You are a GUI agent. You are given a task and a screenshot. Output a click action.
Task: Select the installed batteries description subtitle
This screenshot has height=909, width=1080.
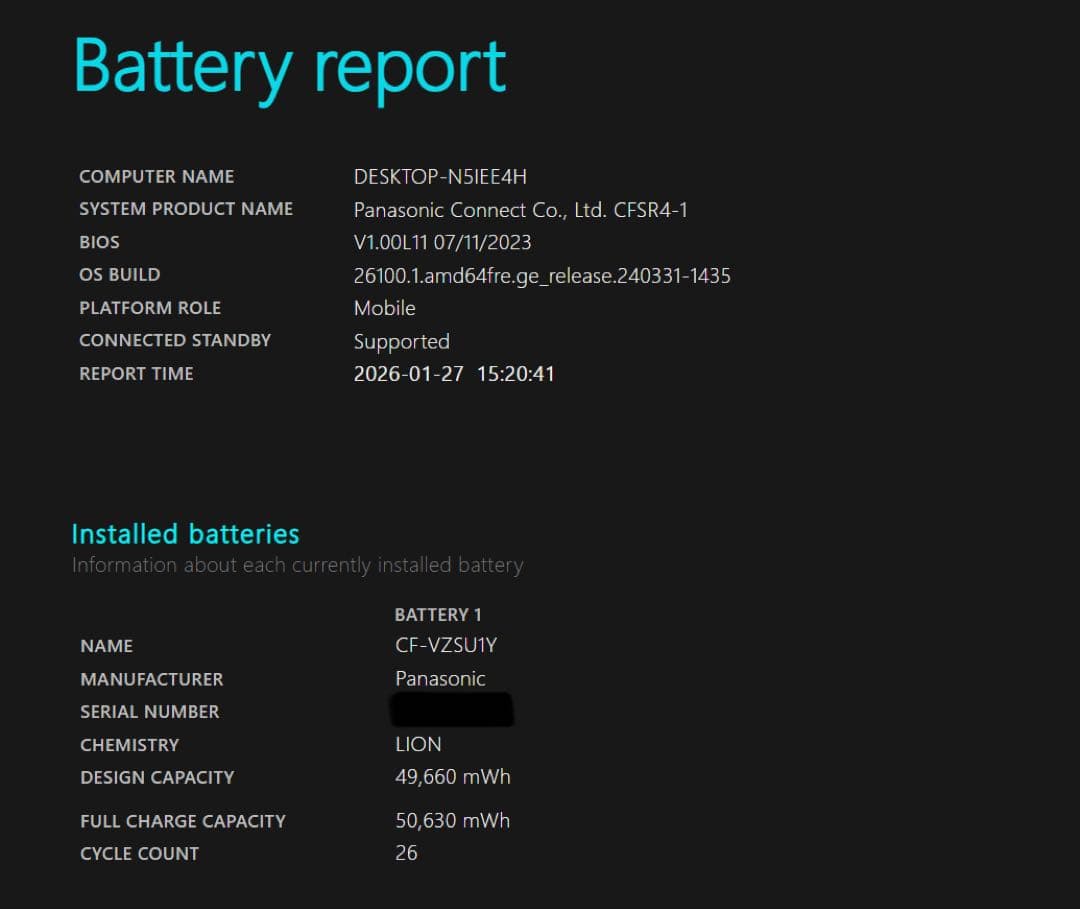297,565
